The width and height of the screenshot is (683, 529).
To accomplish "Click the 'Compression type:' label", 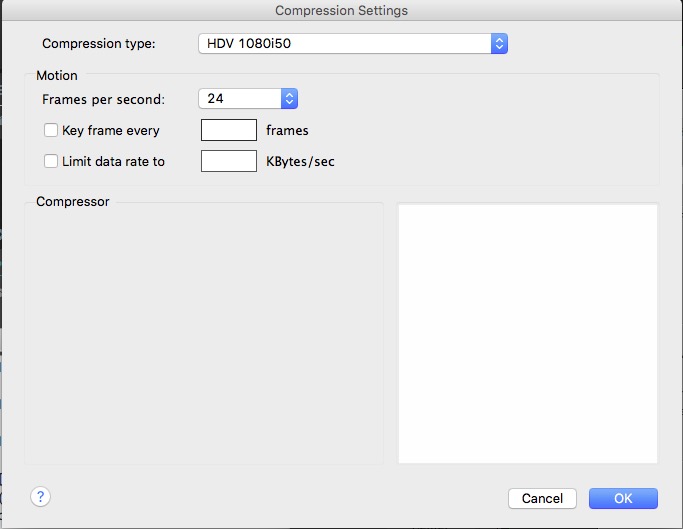I will [x=98, y=44].
